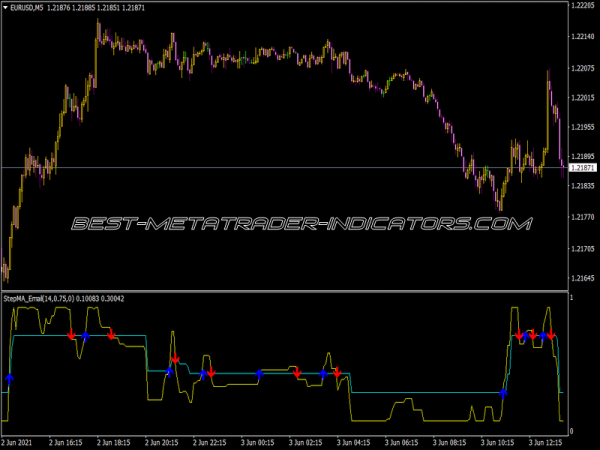
Task: Click last red arrow before long flat section
Action: (337, 373)
